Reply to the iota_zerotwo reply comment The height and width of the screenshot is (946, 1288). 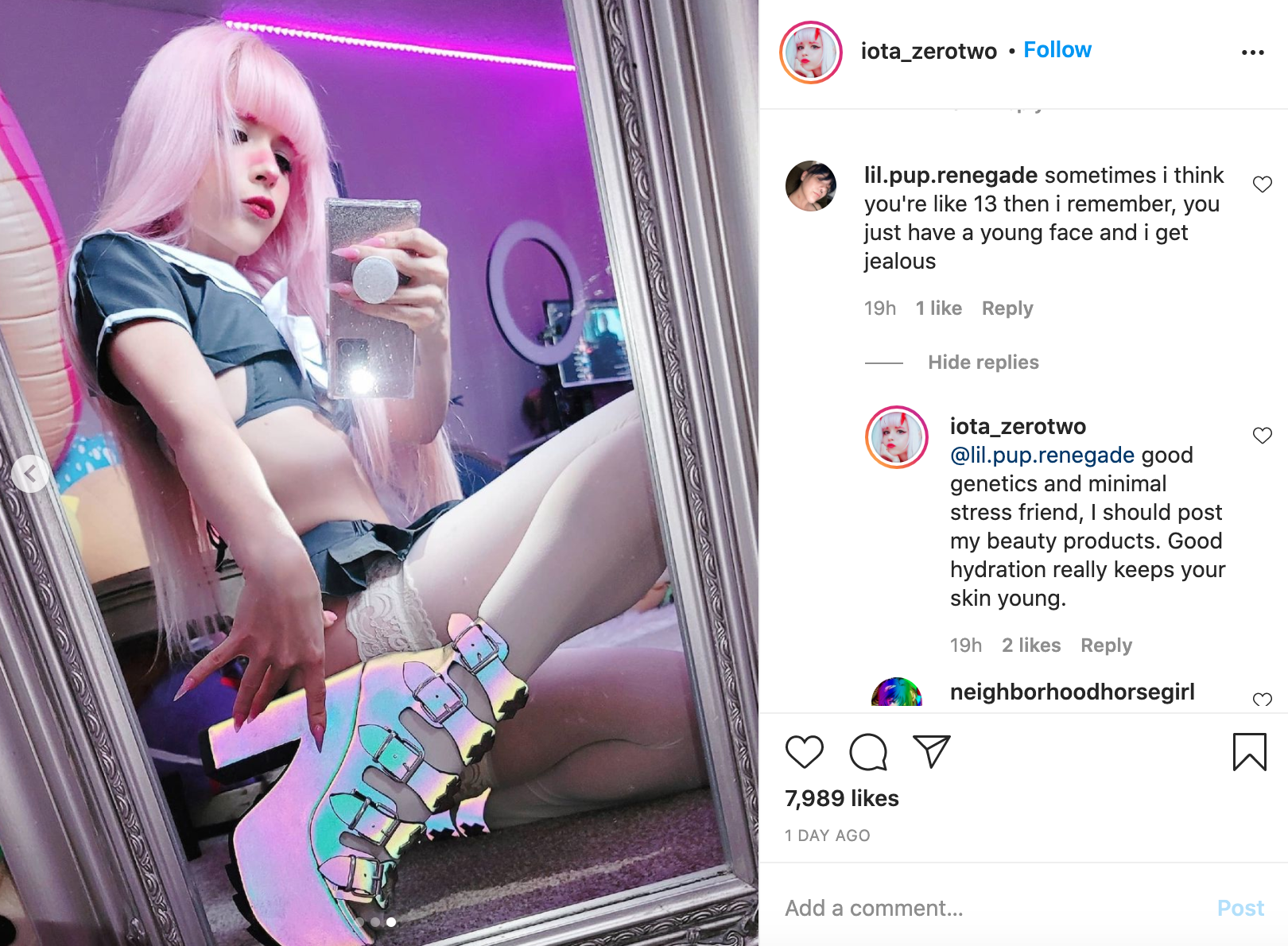click(1106, 646)
